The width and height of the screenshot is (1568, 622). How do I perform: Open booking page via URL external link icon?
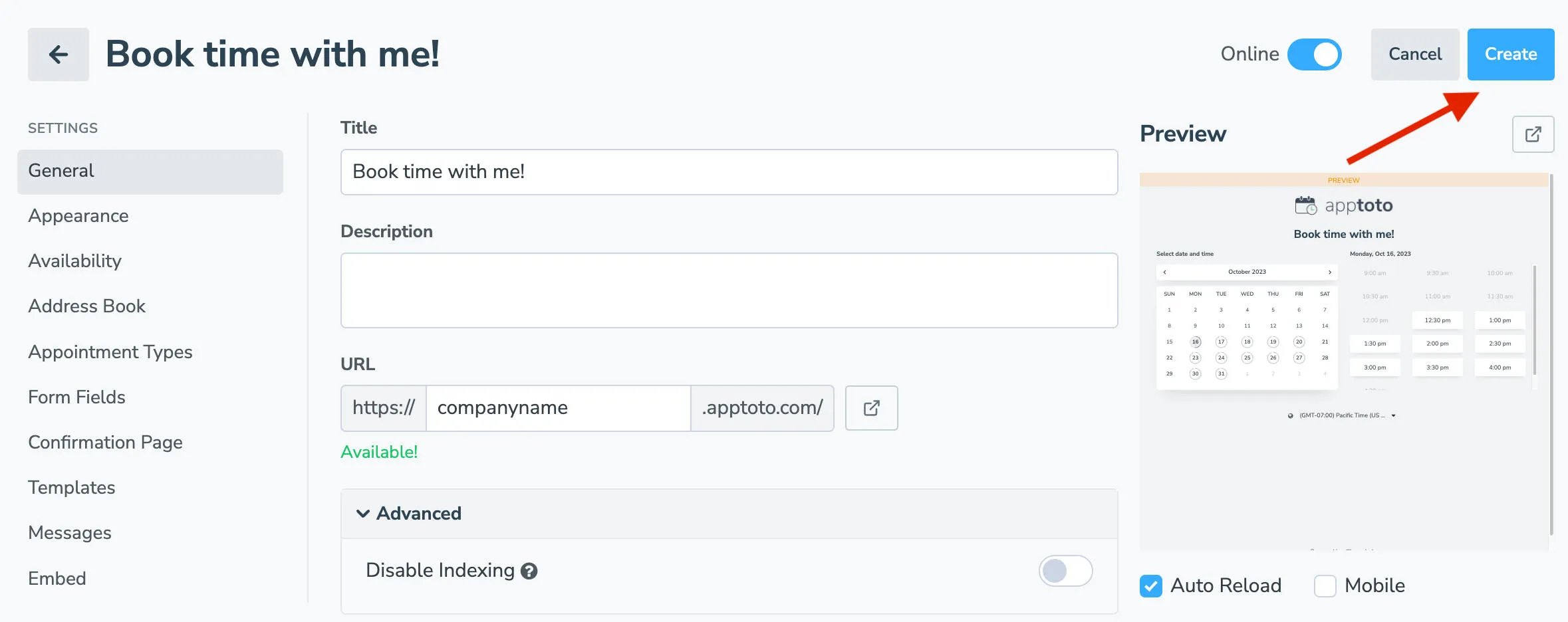click(x=871, y=408)
